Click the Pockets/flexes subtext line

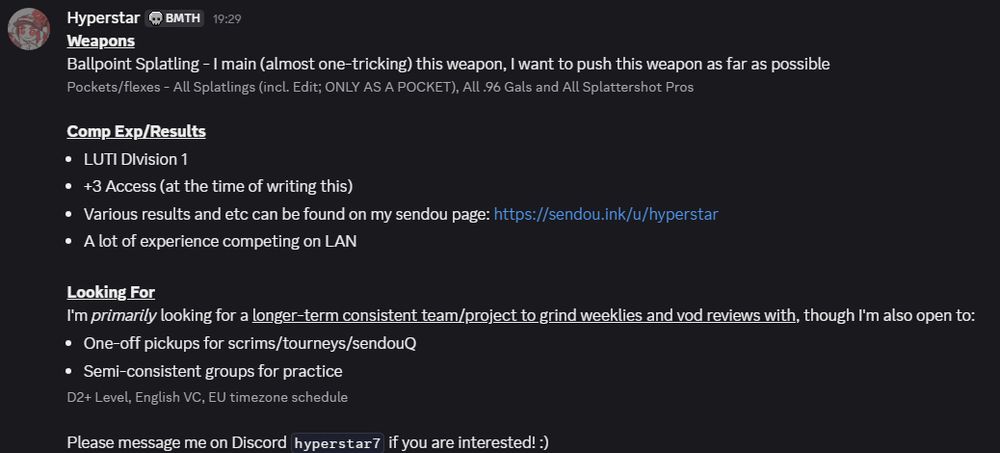(380, 87)
